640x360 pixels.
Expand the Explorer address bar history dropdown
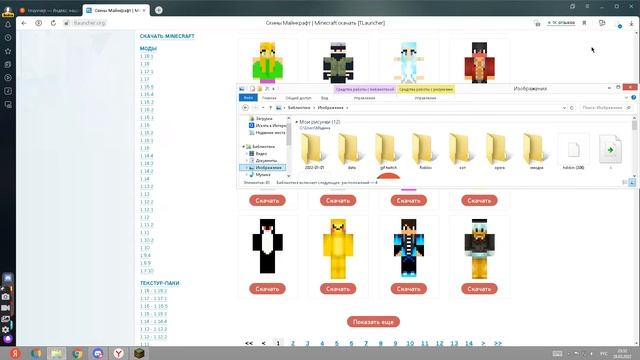coord(564,108)
